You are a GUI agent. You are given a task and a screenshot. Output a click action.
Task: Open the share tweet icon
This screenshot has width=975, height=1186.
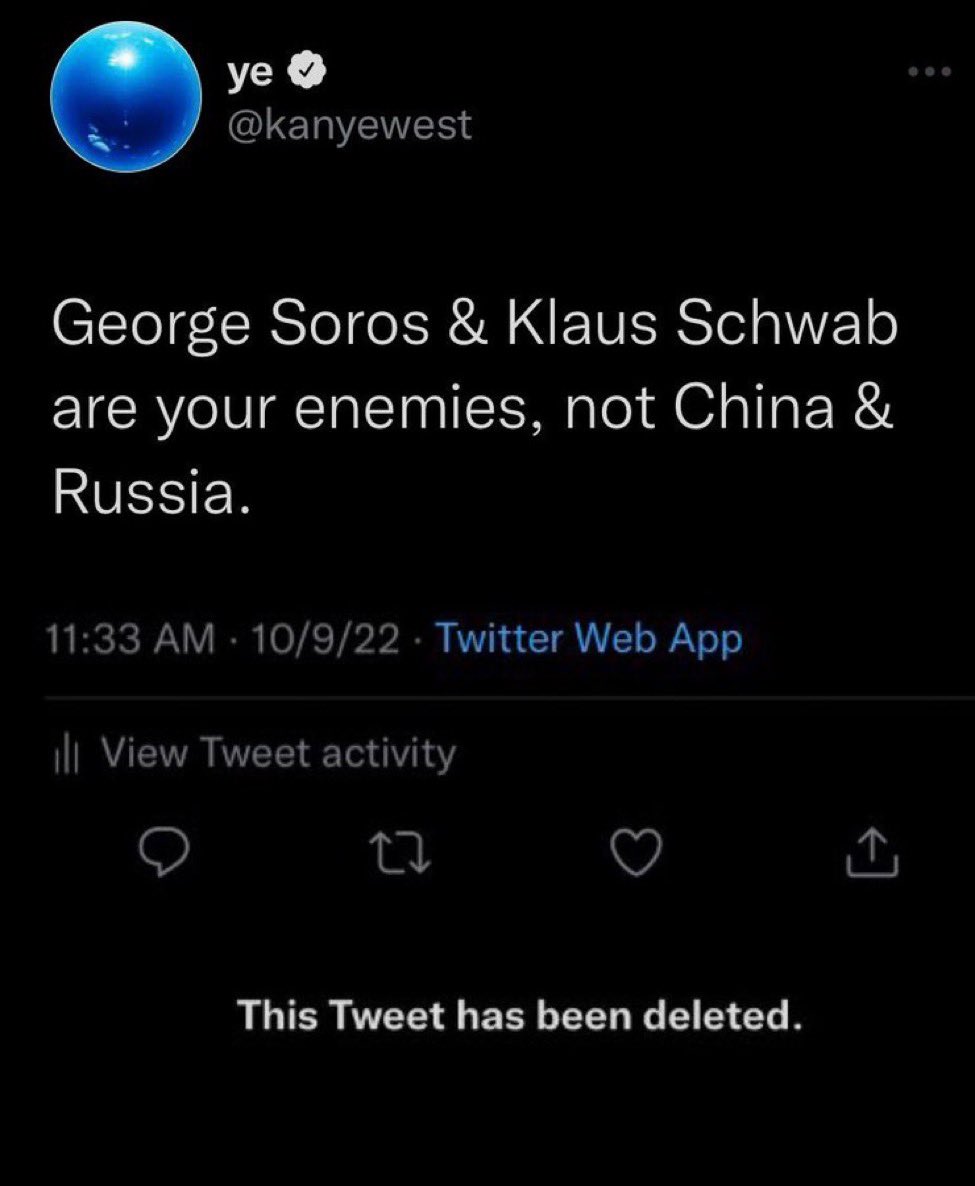point(871,852)
